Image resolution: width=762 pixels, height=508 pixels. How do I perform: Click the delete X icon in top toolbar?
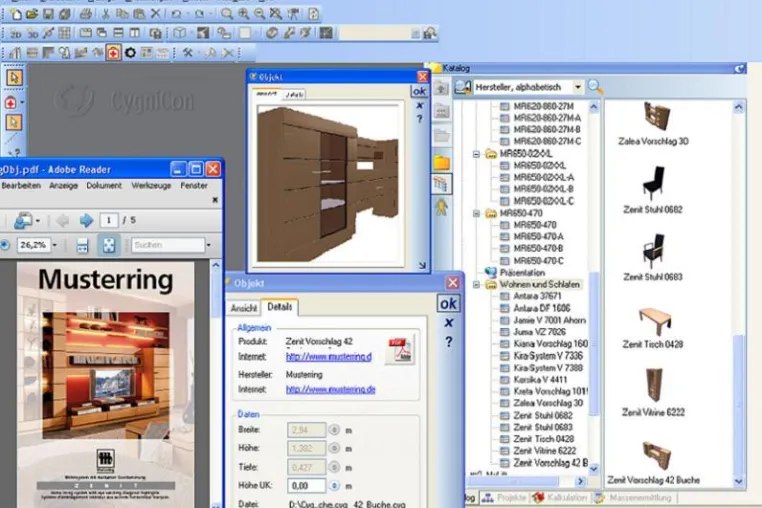pos(156,14)
